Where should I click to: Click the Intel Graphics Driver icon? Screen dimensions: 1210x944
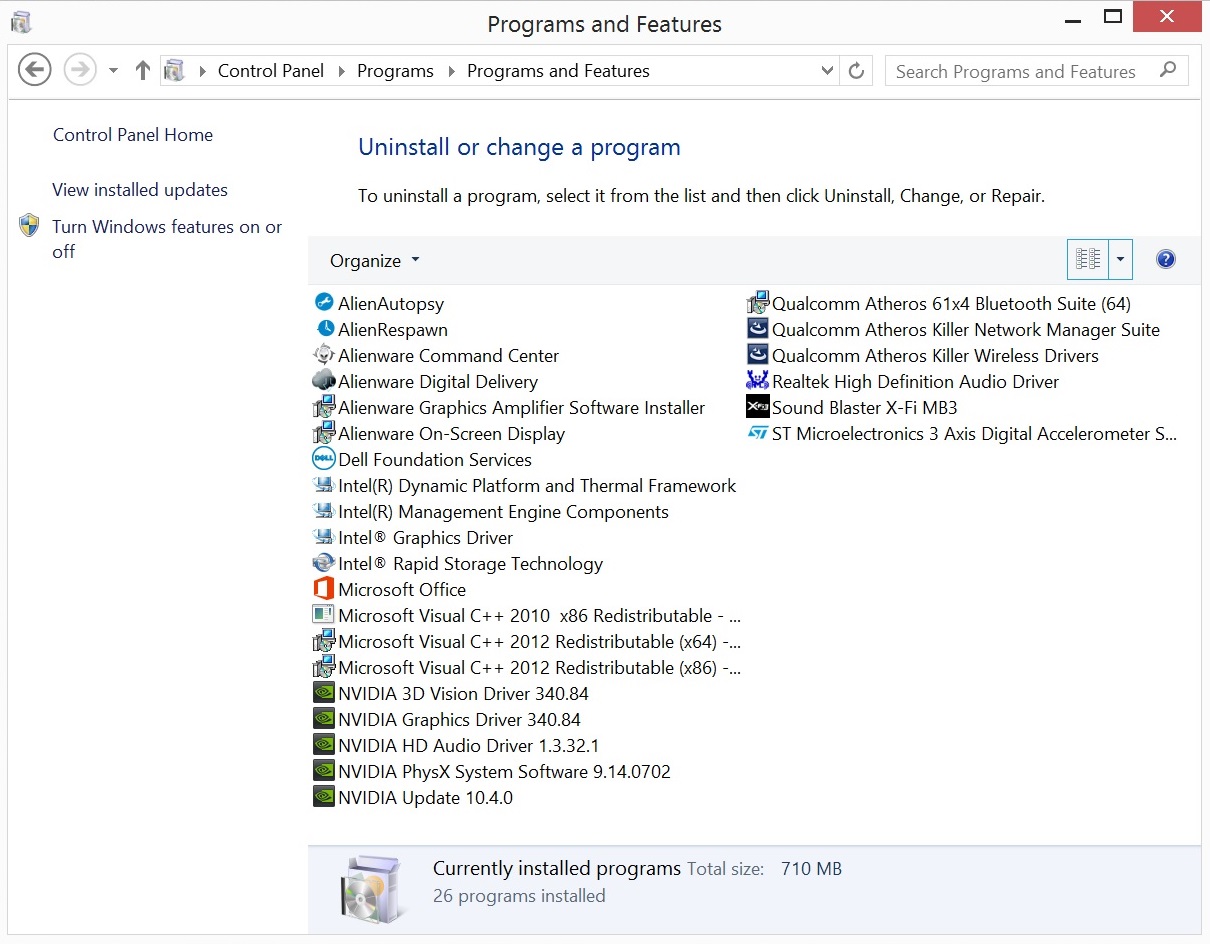323,537
